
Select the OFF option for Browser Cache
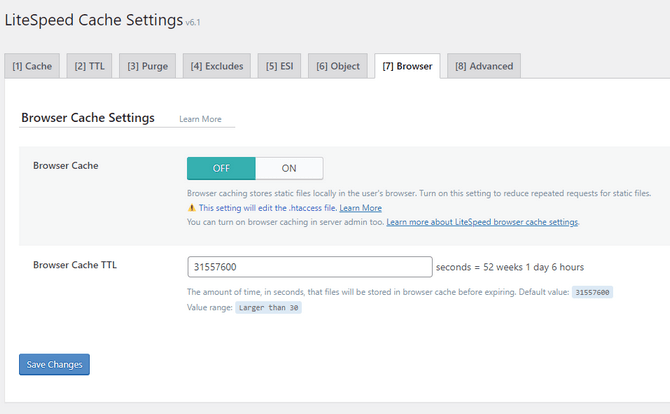click(221, 168)
